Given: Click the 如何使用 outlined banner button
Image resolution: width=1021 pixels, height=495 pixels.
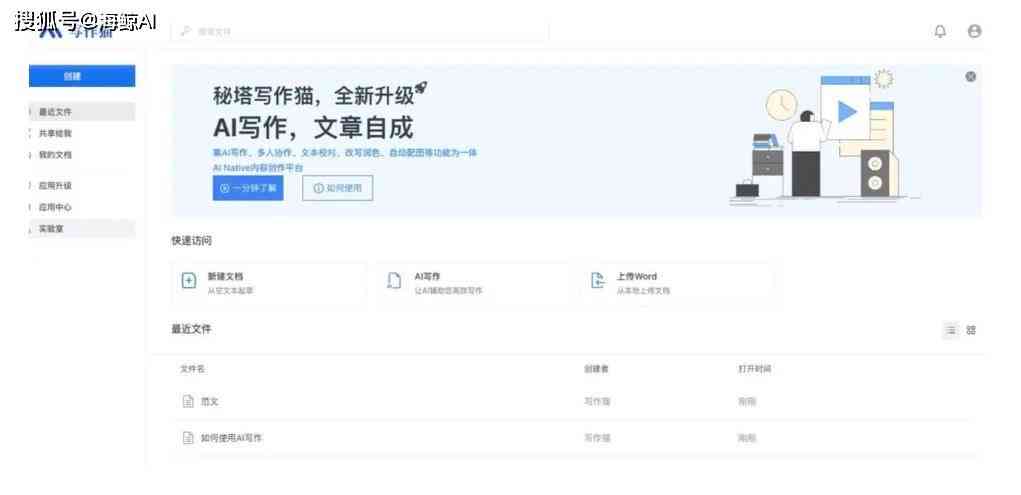Looking at the screenshot, I should [337, 188].
